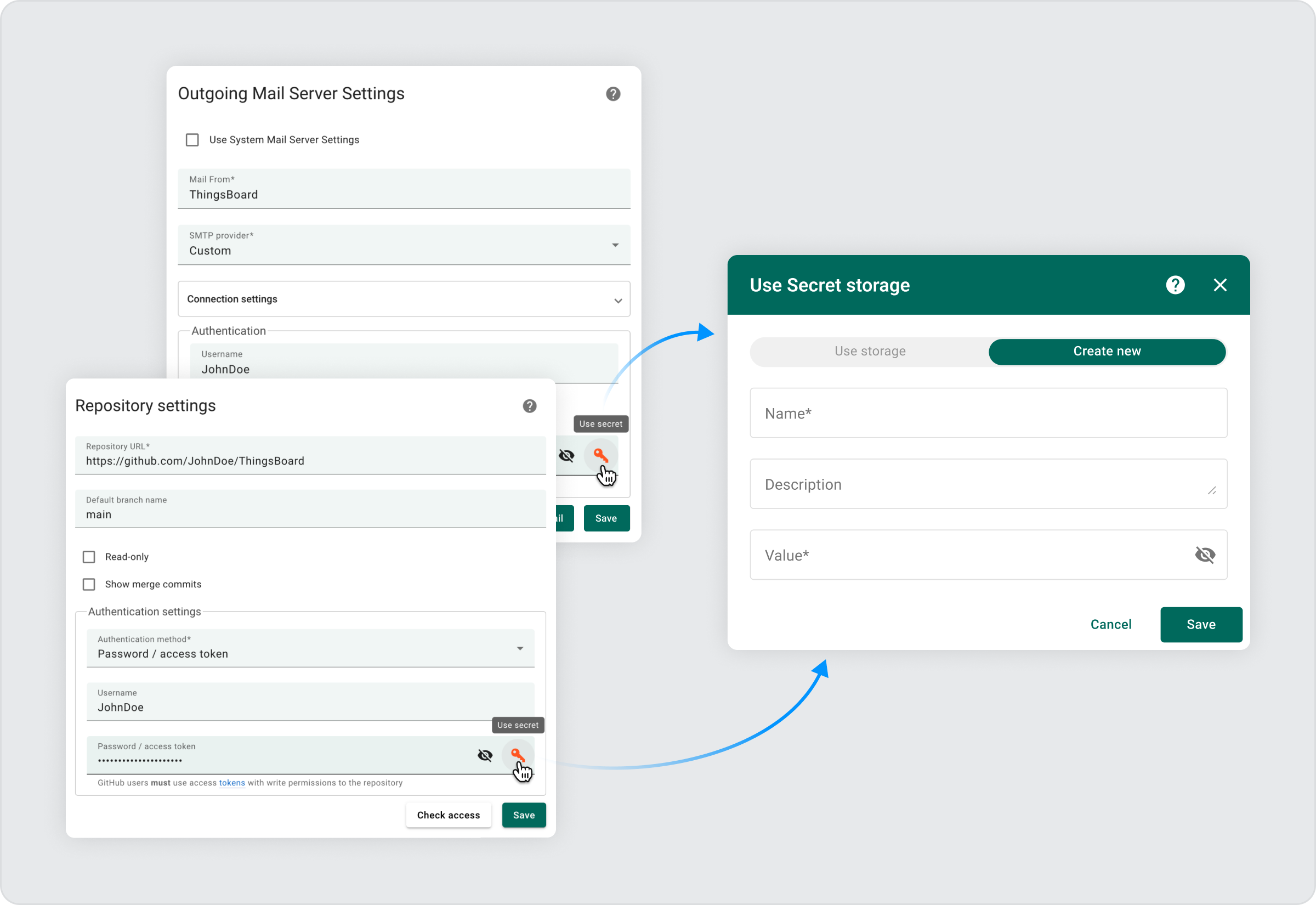Select Create new tab
The image size is (1316, 905).
click(1107, 352)
